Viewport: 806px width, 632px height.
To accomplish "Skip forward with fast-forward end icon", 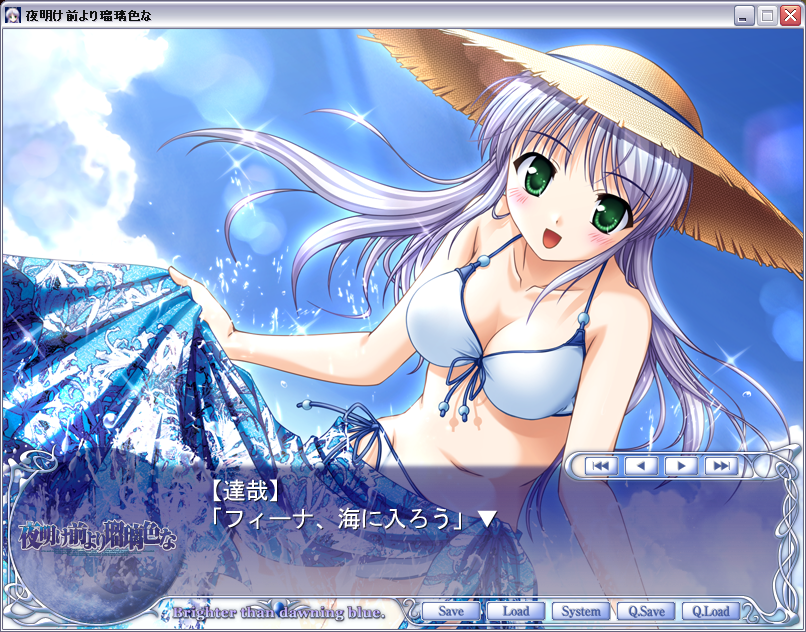I will pos(721,466).
